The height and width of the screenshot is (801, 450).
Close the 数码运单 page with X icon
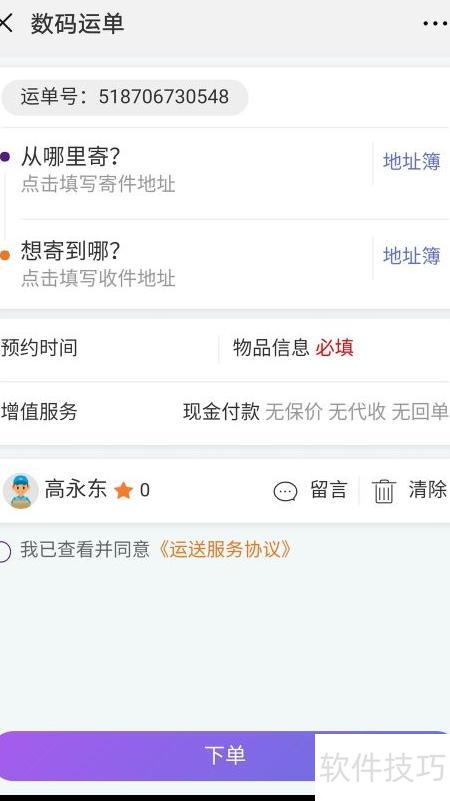coord(5,23)
